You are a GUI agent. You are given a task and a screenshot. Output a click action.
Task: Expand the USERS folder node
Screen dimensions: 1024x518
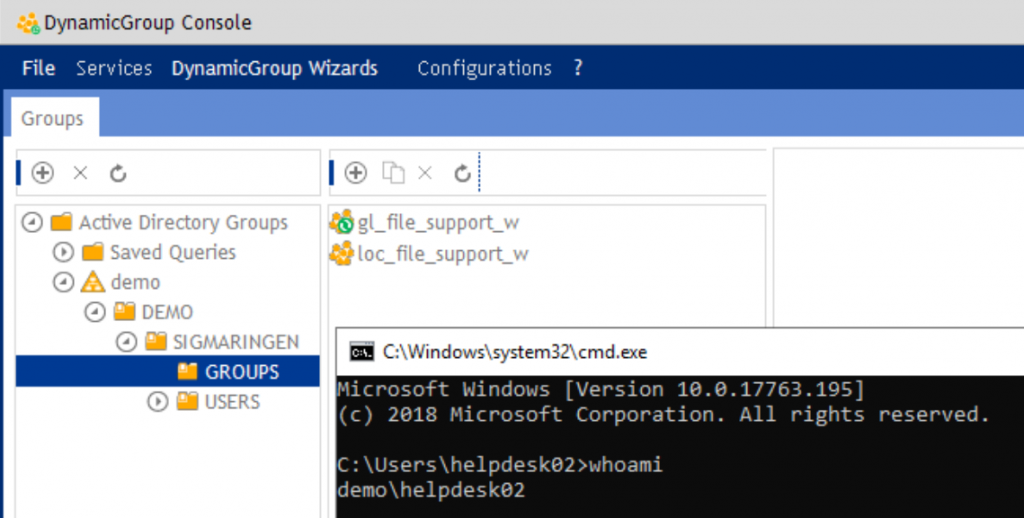pos(157,402)
